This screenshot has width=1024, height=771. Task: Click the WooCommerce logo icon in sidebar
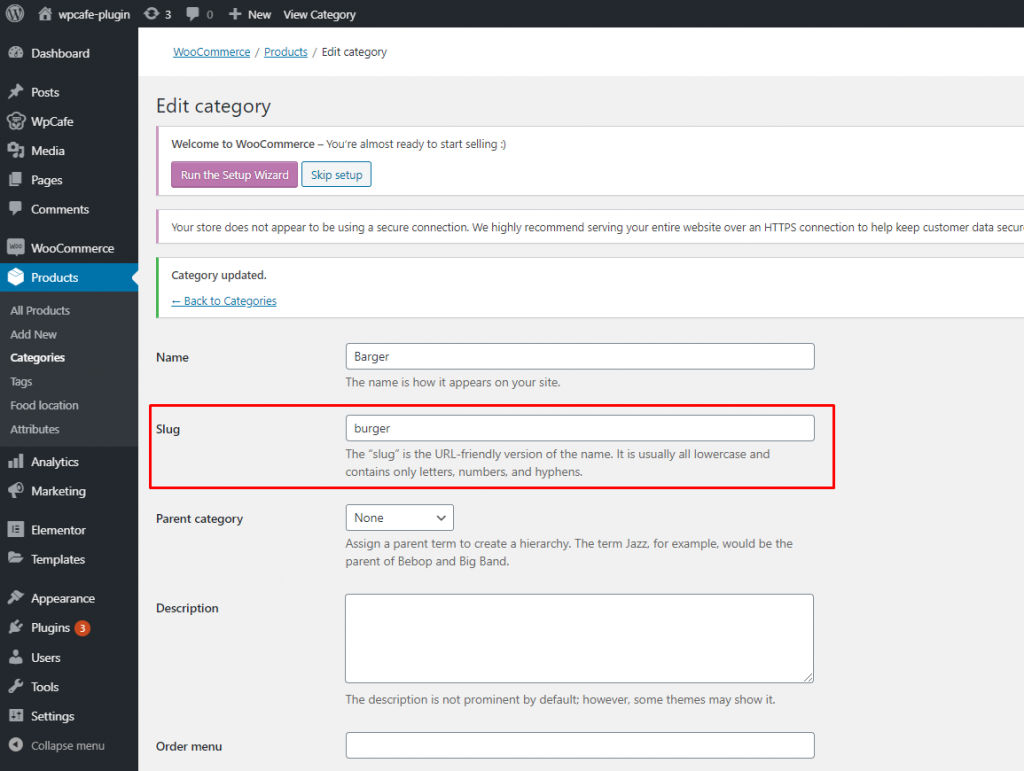point(16,247)
